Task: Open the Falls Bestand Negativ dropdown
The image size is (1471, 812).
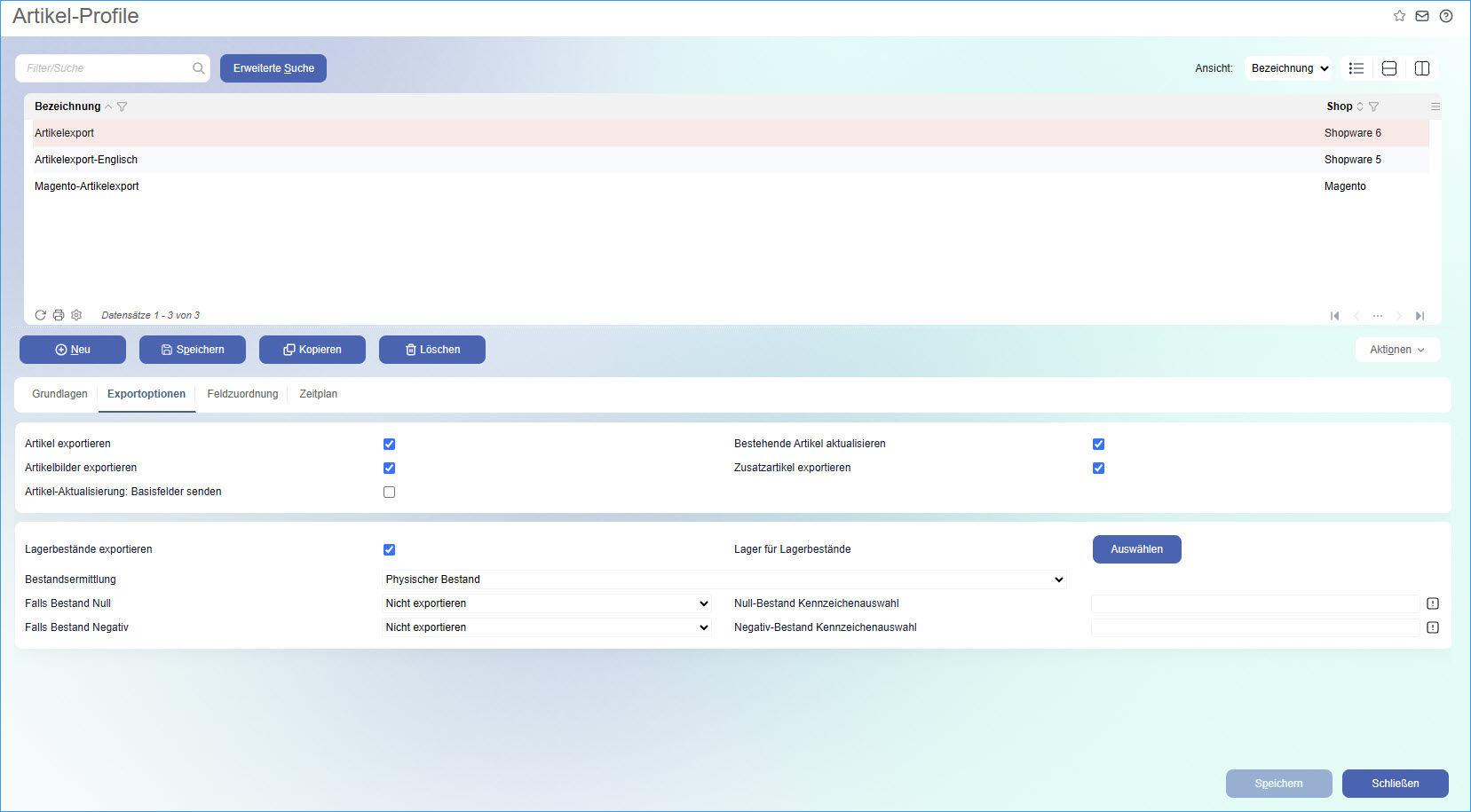Action: 547,627
